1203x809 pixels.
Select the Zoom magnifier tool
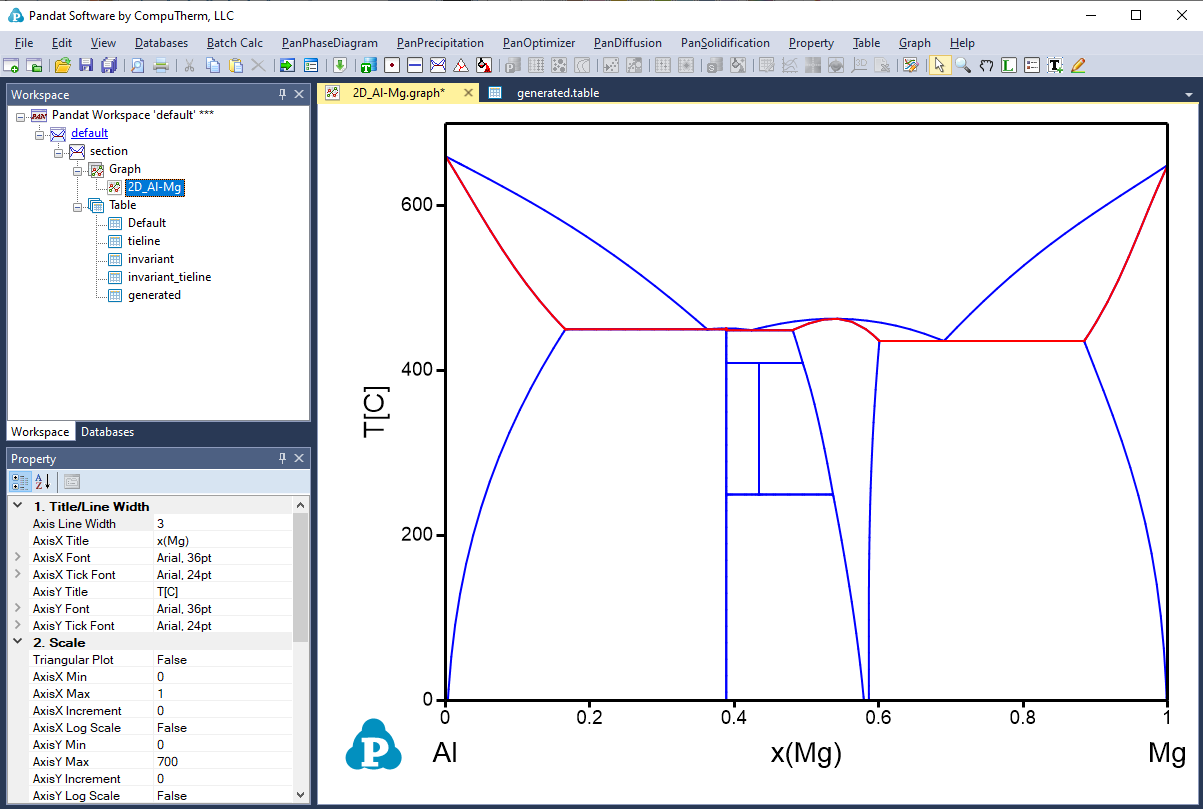pos(962,65)
